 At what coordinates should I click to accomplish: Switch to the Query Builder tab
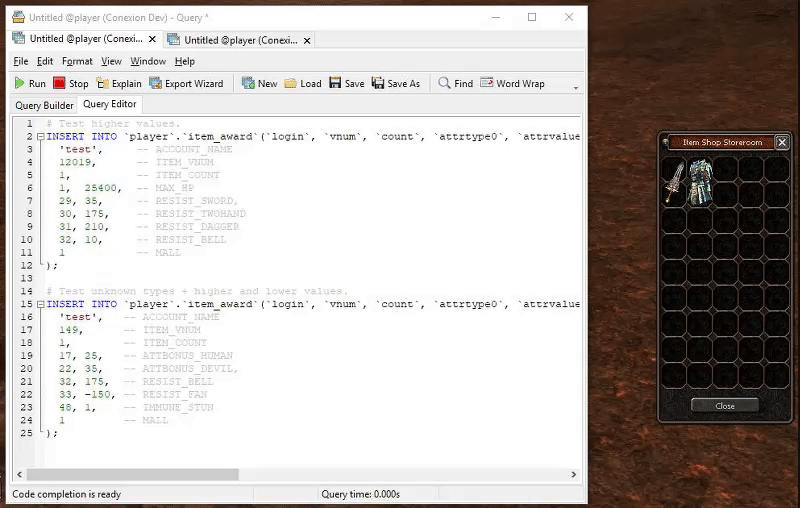coord(44,105)
